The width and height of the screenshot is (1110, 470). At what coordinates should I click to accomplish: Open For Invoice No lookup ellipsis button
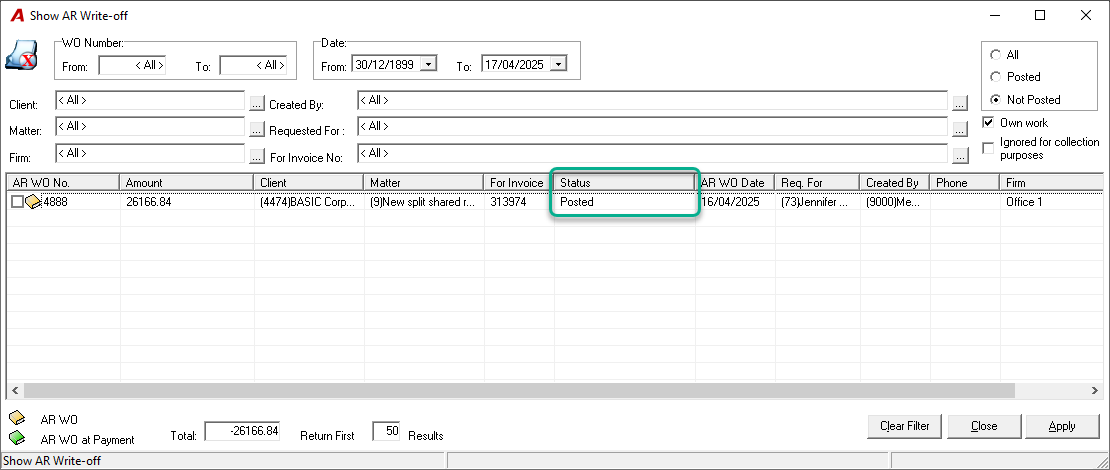[959, 156]
